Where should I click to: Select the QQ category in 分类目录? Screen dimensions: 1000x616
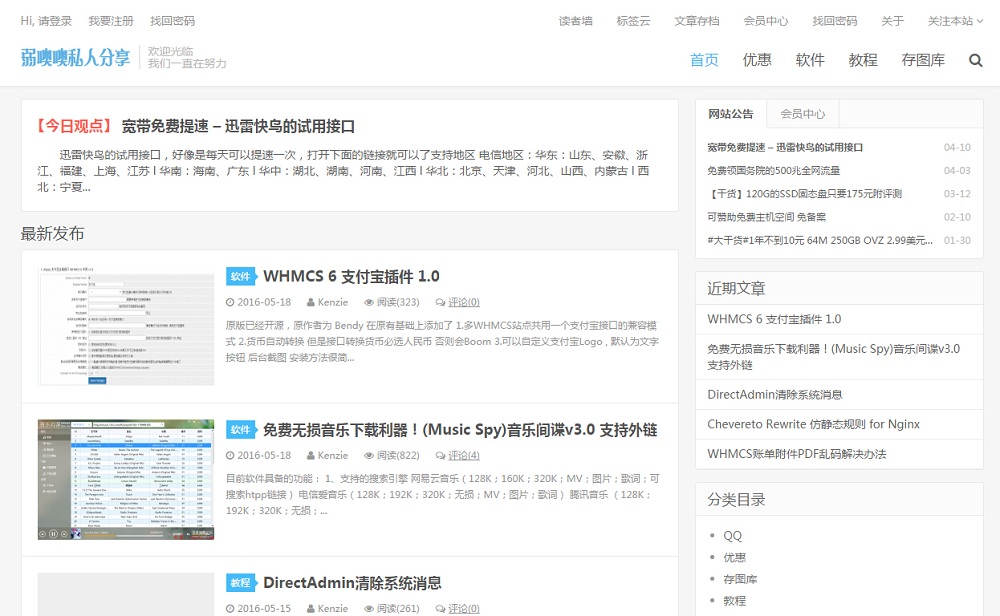(733, 536)
